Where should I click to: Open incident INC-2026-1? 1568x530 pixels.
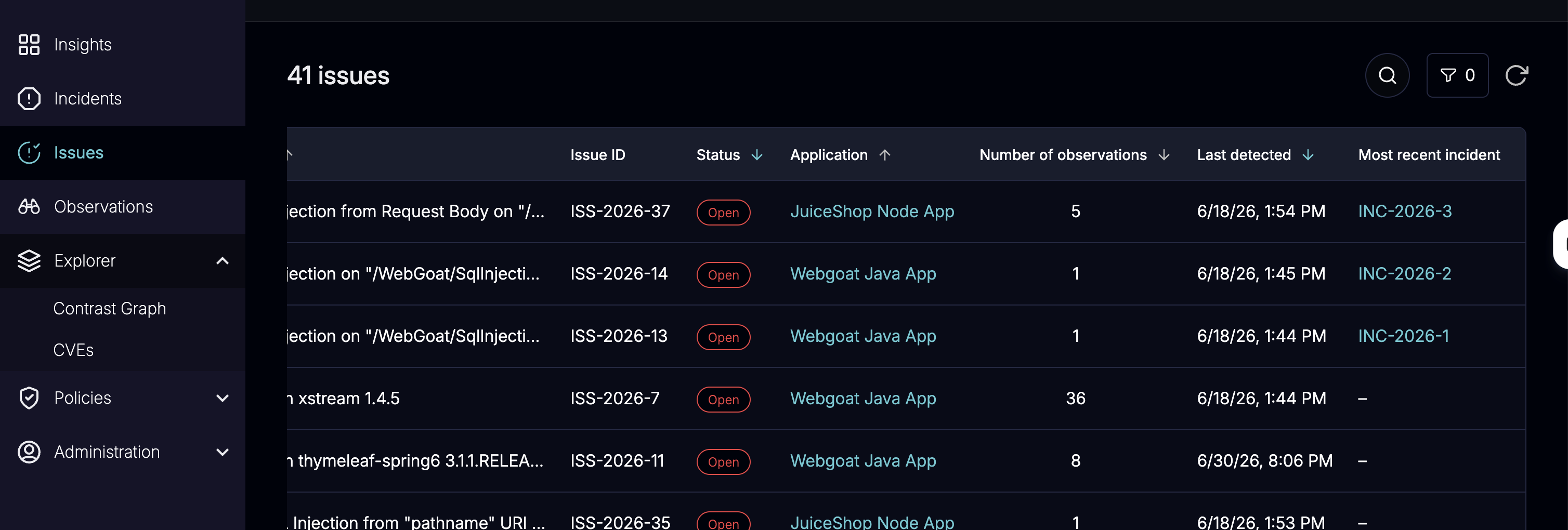(1403, 336)
